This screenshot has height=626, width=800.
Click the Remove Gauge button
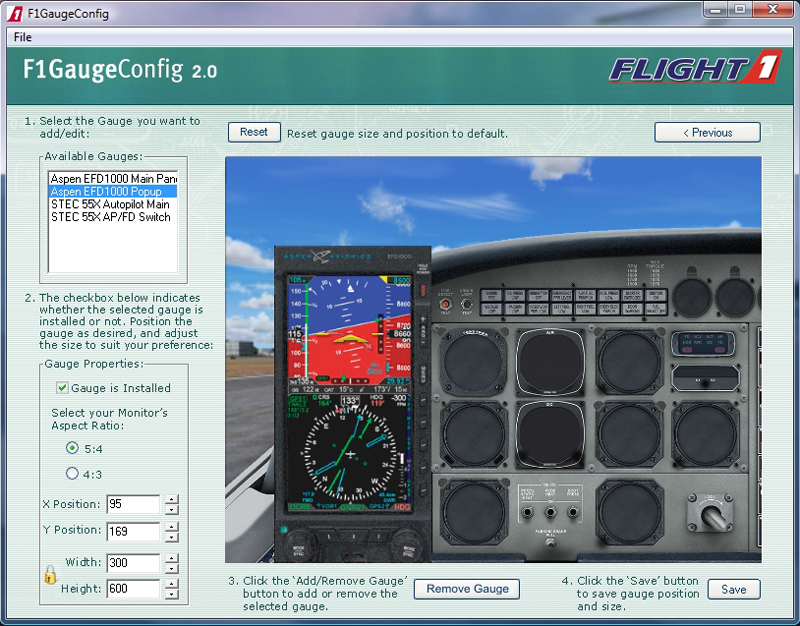(x=467, y=589)
